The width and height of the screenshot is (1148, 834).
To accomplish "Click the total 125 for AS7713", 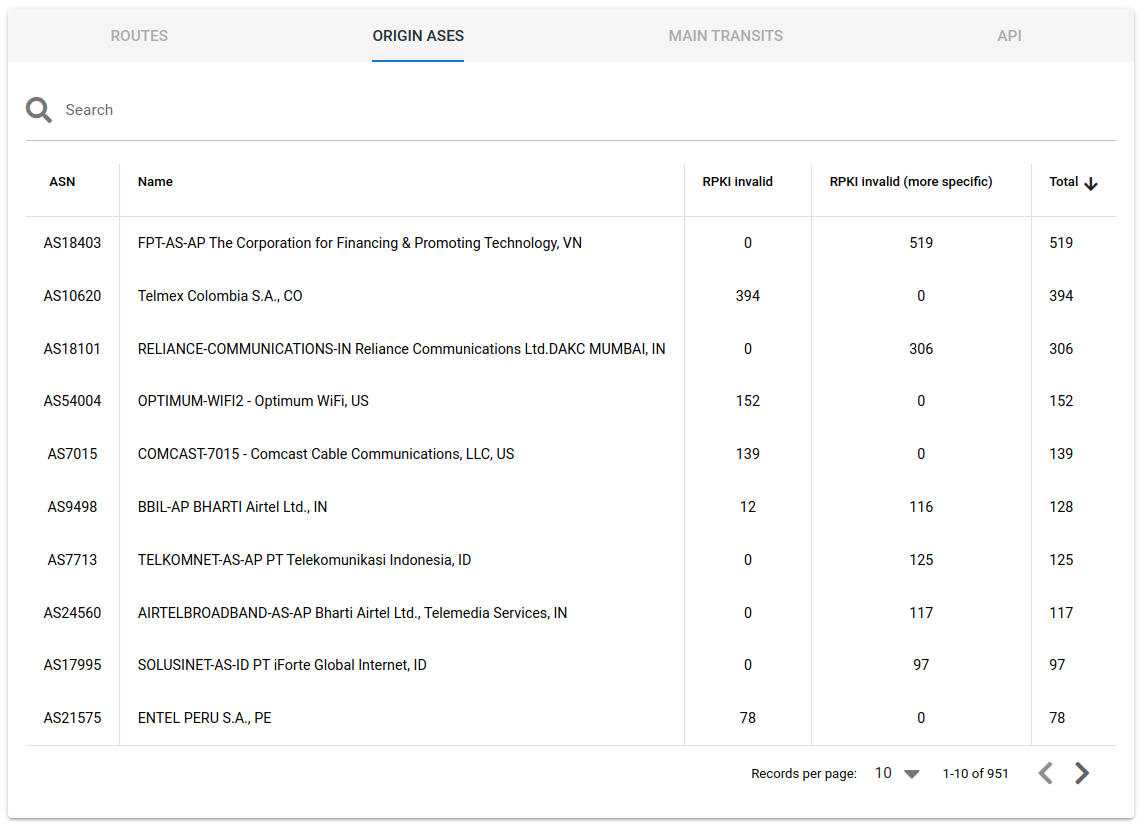I will pos(1061,560).
